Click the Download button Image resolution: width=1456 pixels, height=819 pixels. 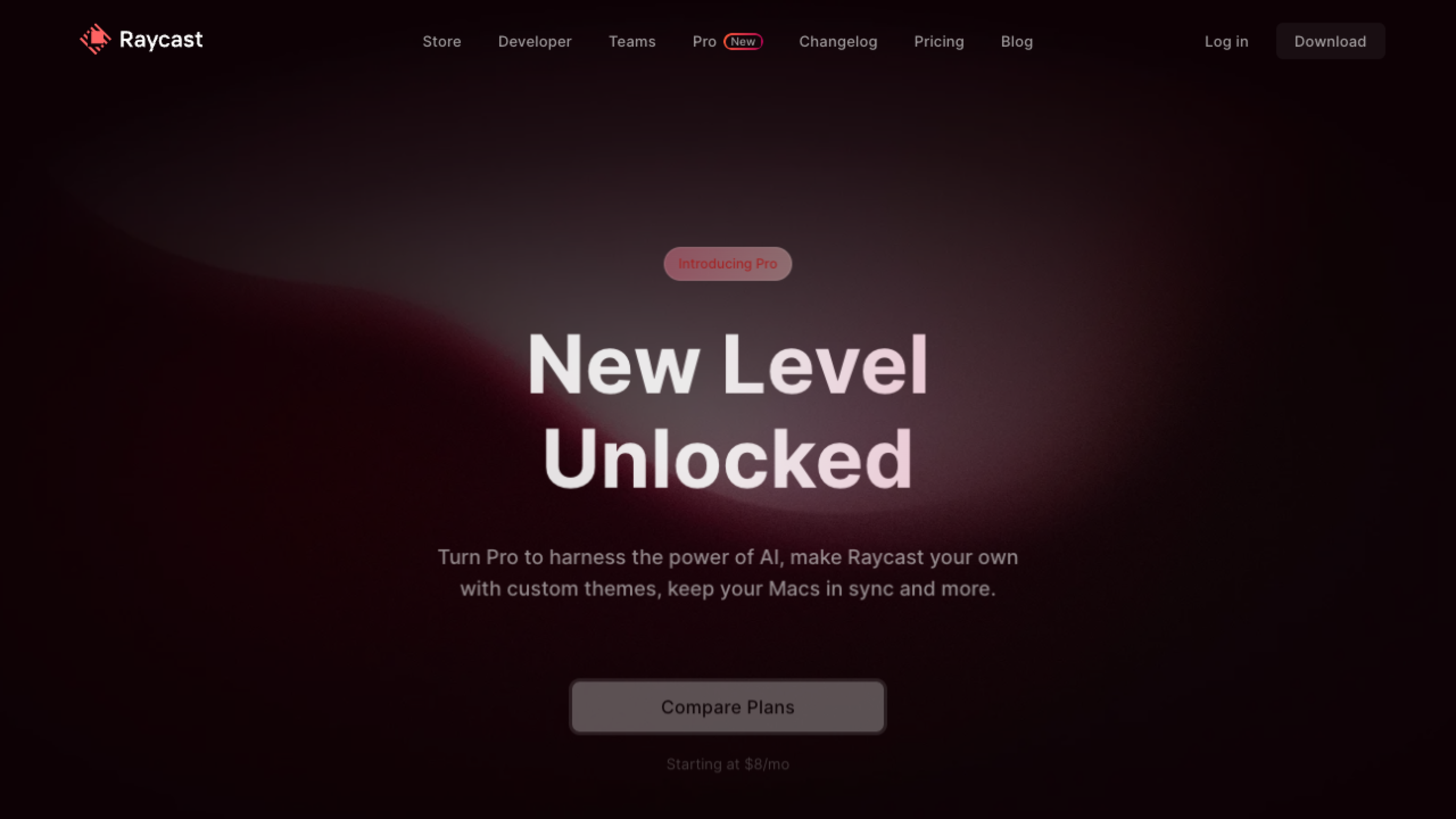pyautogui.click(x=1330, y=41)
